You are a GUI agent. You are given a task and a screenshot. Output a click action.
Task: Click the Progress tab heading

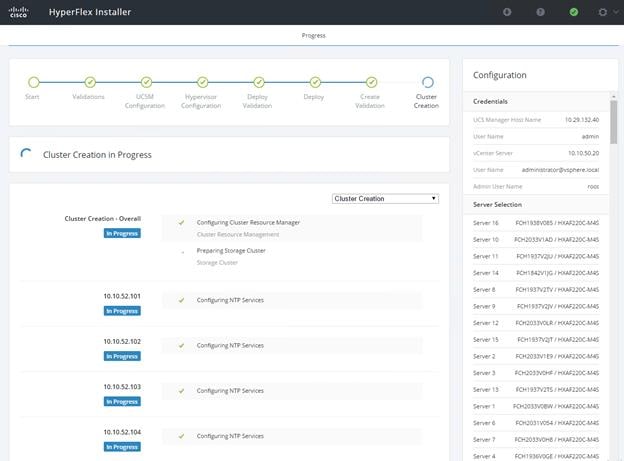click(314, 35)
